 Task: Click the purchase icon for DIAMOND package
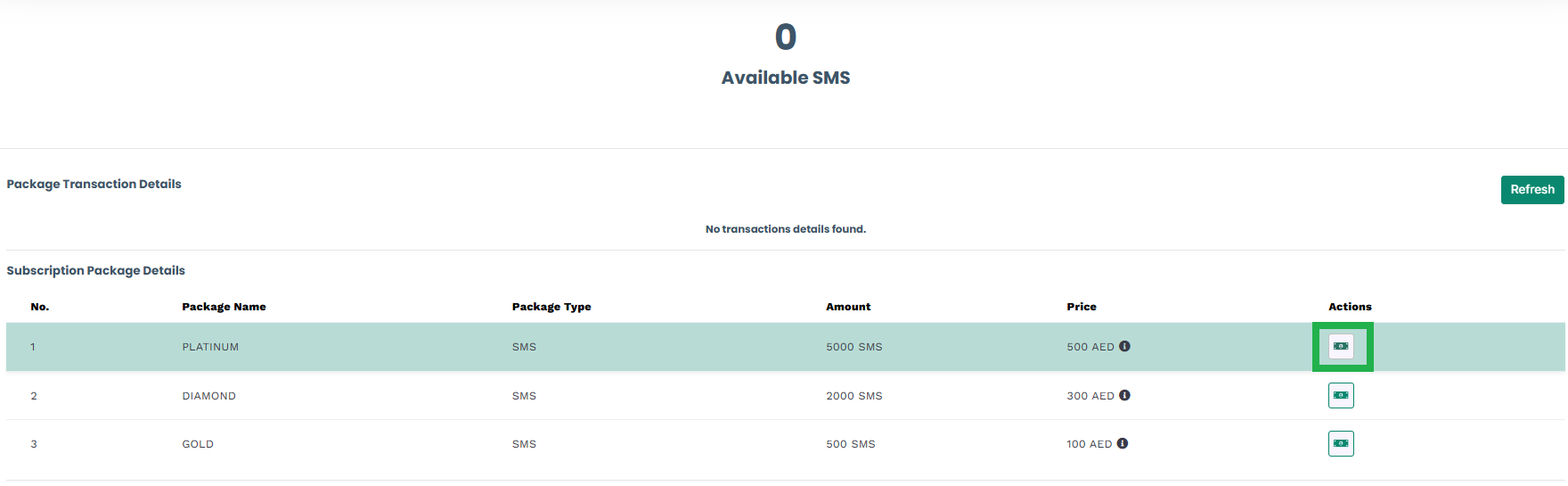1341,395
